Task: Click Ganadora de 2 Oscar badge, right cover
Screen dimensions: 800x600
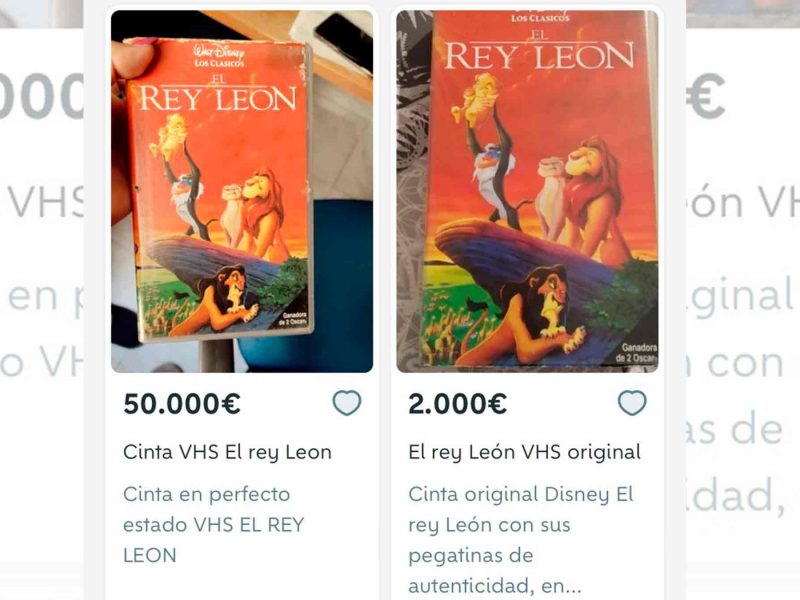Action: (x=636, y=353)
